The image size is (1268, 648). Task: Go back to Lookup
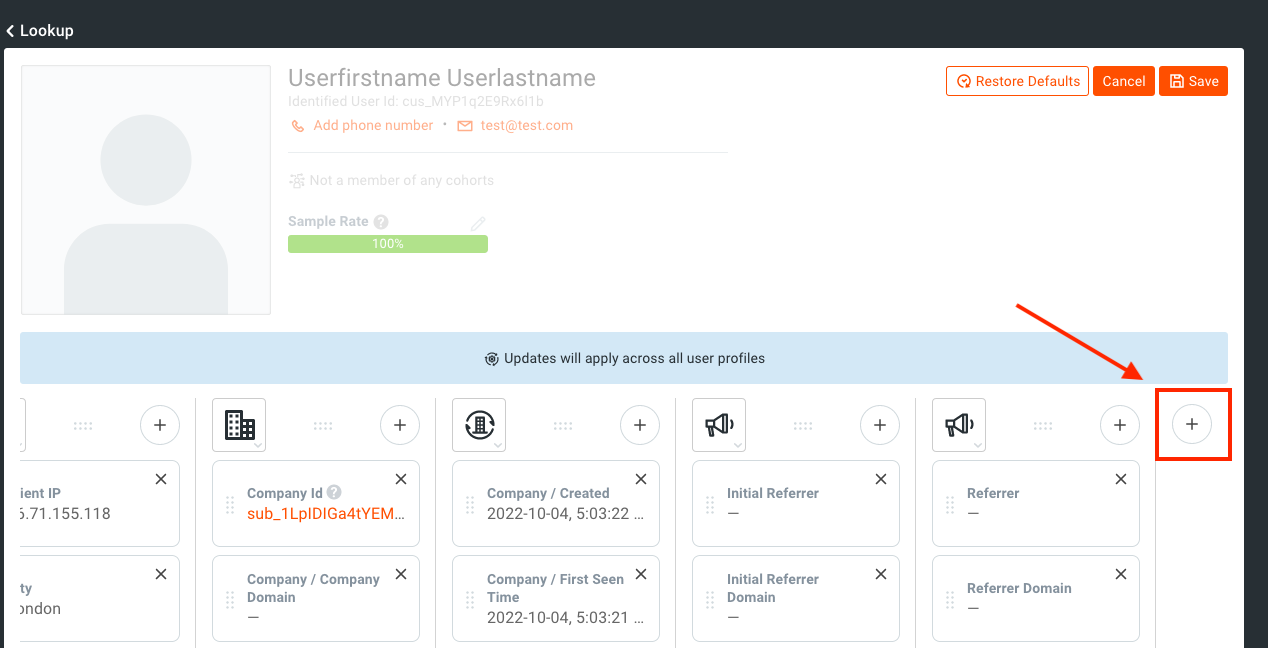40,31
